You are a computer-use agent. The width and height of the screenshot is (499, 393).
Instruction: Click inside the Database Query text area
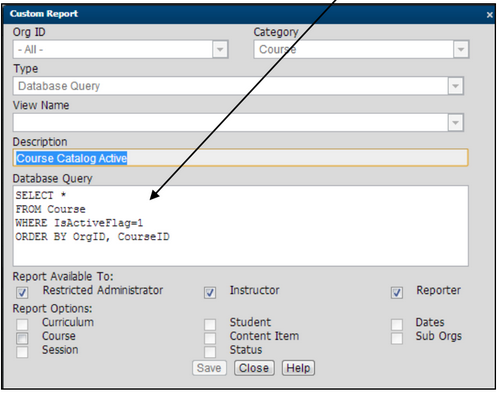point(240,226)
